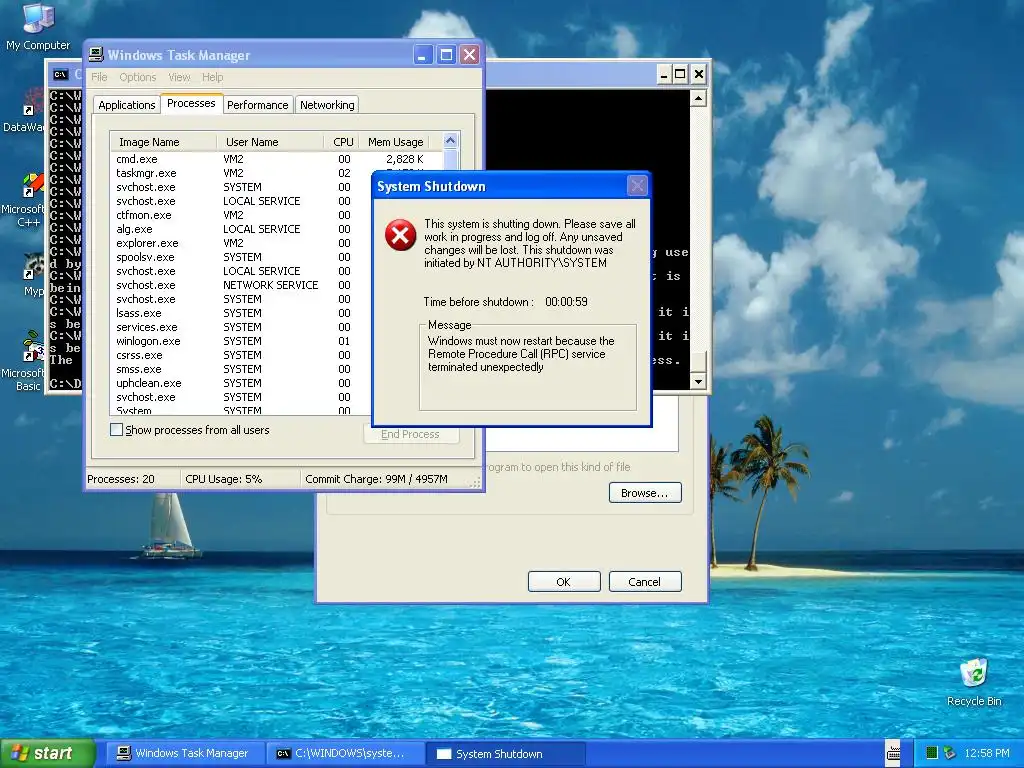
Task: Click OK in the Open With dialog
Action: click(564, 582)
